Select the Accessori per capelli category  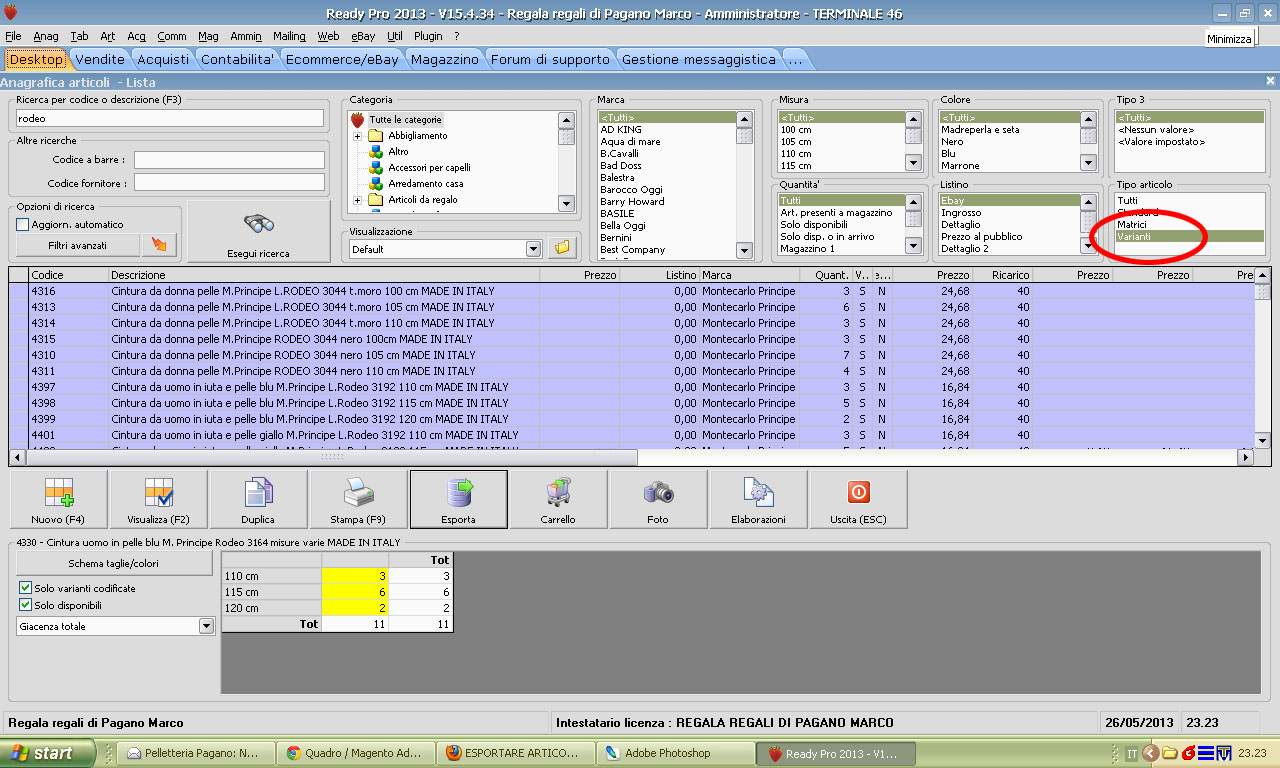coord(429,168)
